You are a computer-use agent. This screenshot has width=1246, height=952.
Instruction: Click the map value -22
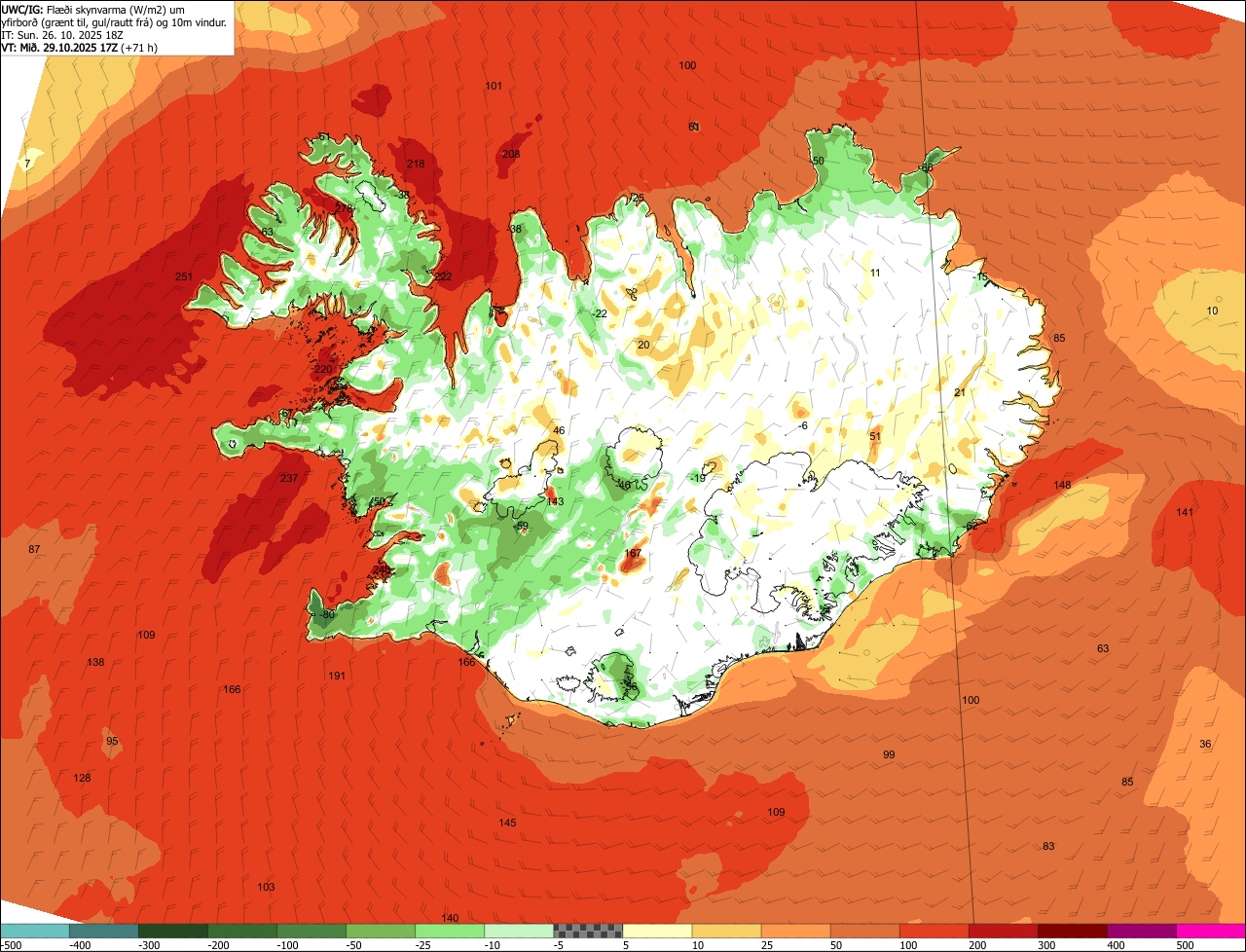600,313
